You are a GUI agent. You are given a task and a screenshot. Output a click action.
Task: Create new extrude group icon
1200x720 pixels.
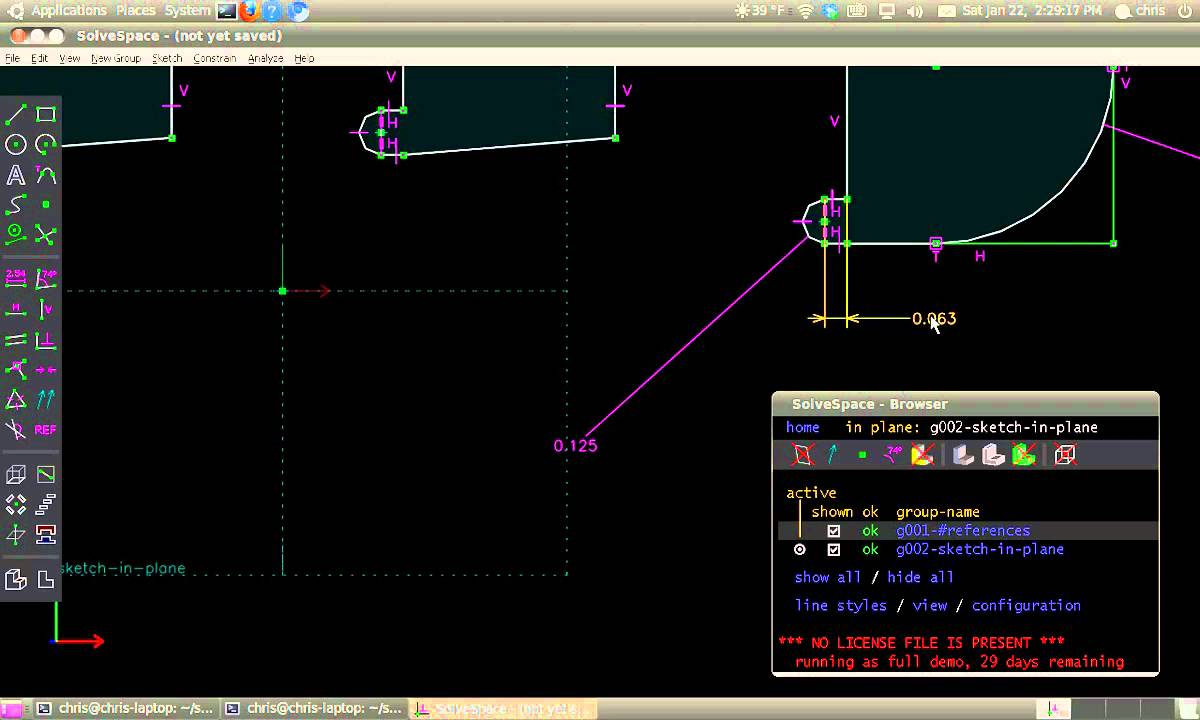tap(16, 475)
